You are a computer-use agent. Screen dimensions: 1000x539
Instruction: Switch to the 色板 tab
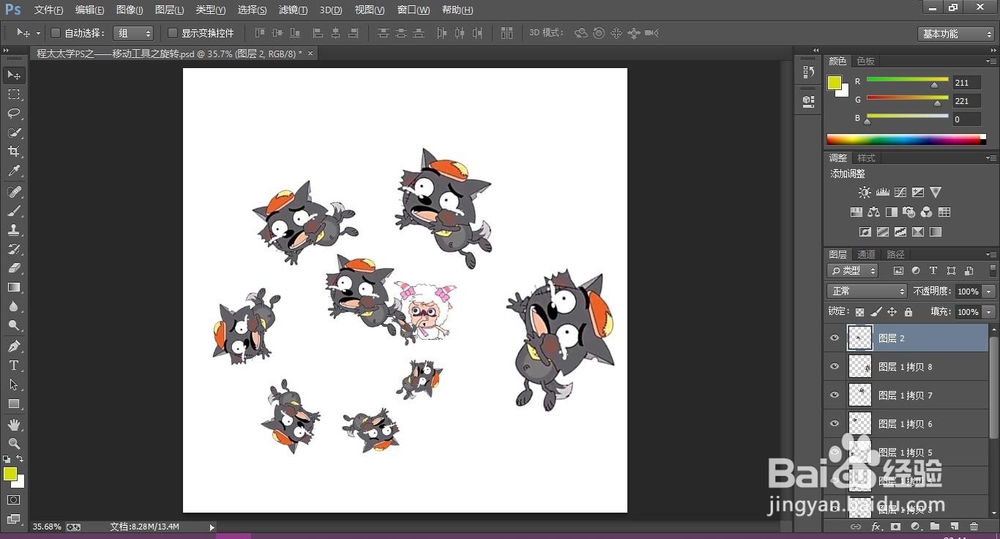point(865,61)
